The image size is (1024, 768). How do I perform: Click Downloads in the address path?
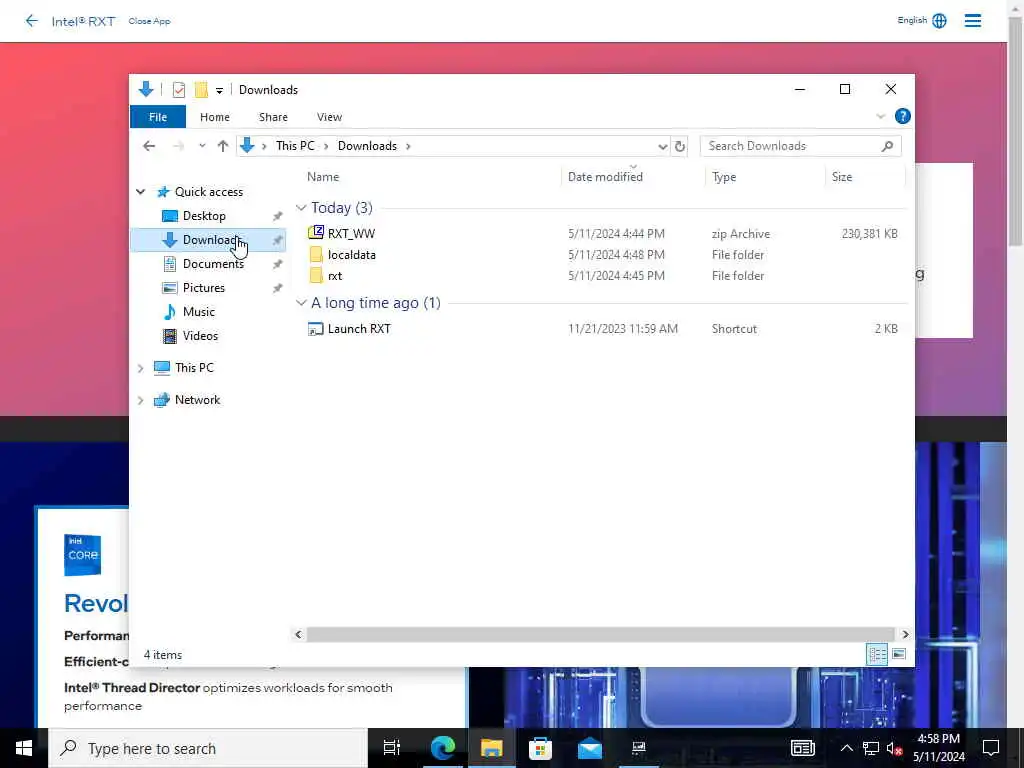coord(367,146)
